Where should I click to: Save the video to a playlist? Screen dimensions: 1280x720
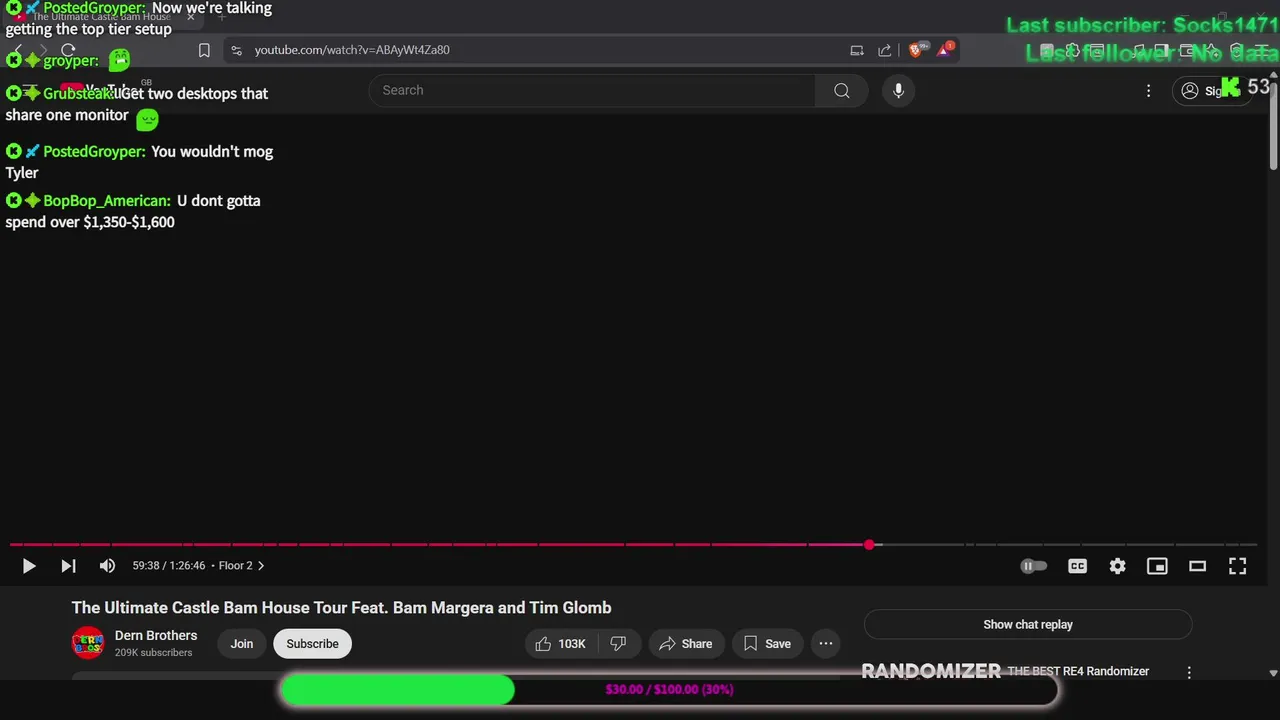click(767, 644)
